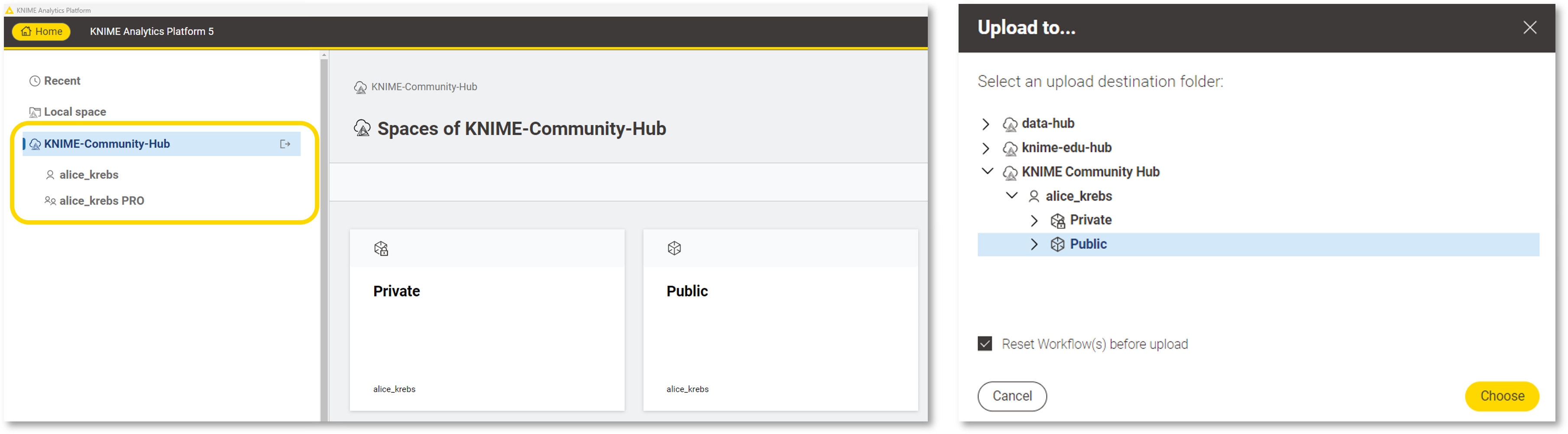The width and height of the screenshot is (1568, 434).
Task: Click the person icon beside alice_krebs in sidebar
Action: (x=51, y=175)
